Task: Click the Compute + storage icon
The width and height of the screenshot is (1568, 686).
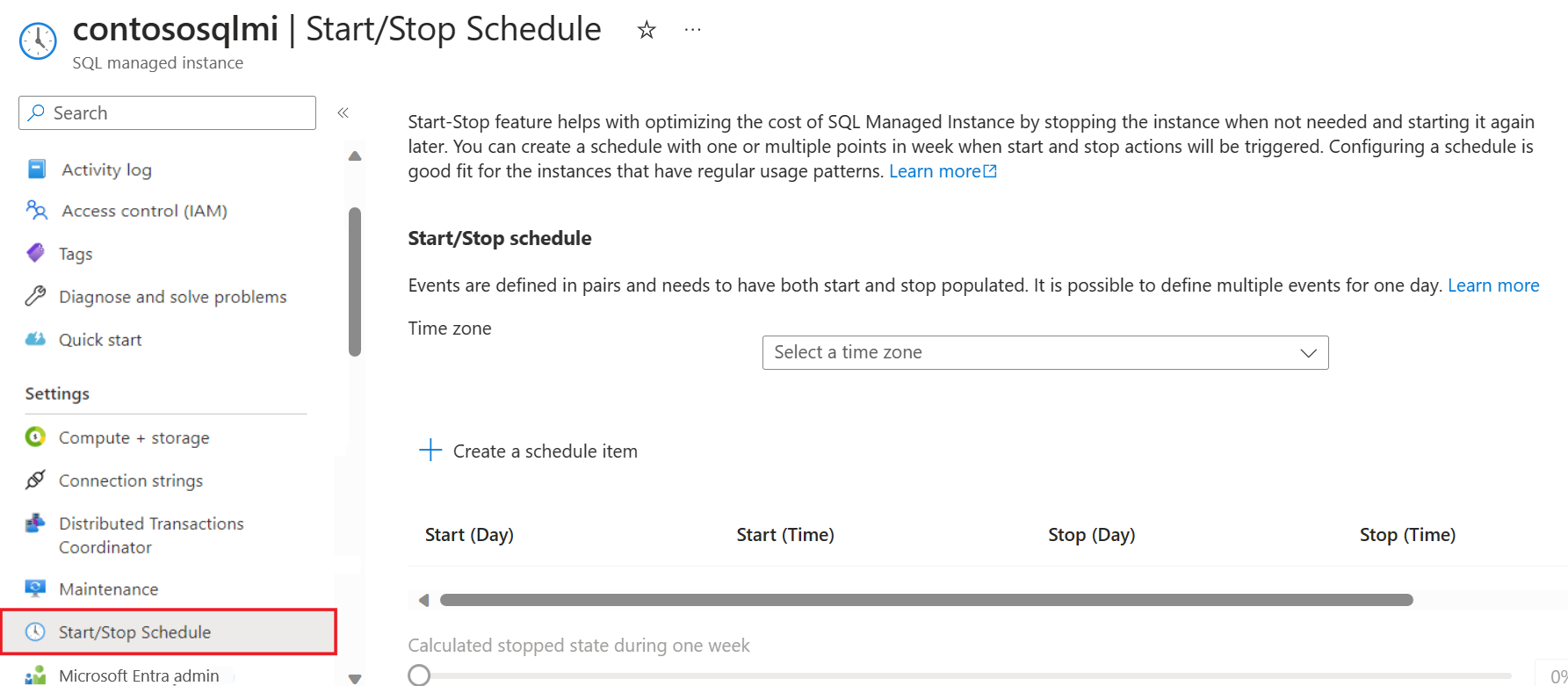Action: point(35,437)
